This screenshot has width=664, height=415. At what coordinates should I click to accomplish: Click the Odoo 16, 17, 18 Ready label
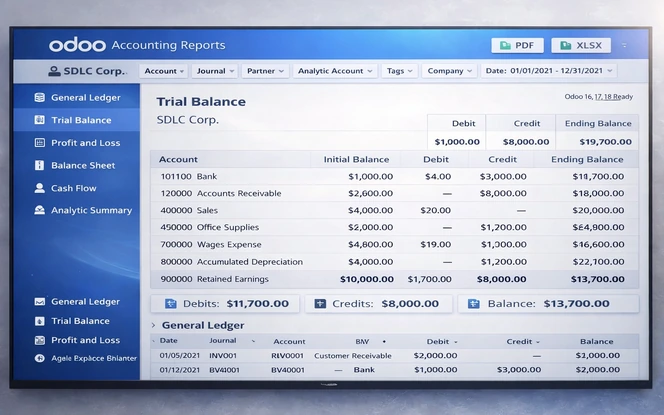pyautogui.click(x=599, y=97)
